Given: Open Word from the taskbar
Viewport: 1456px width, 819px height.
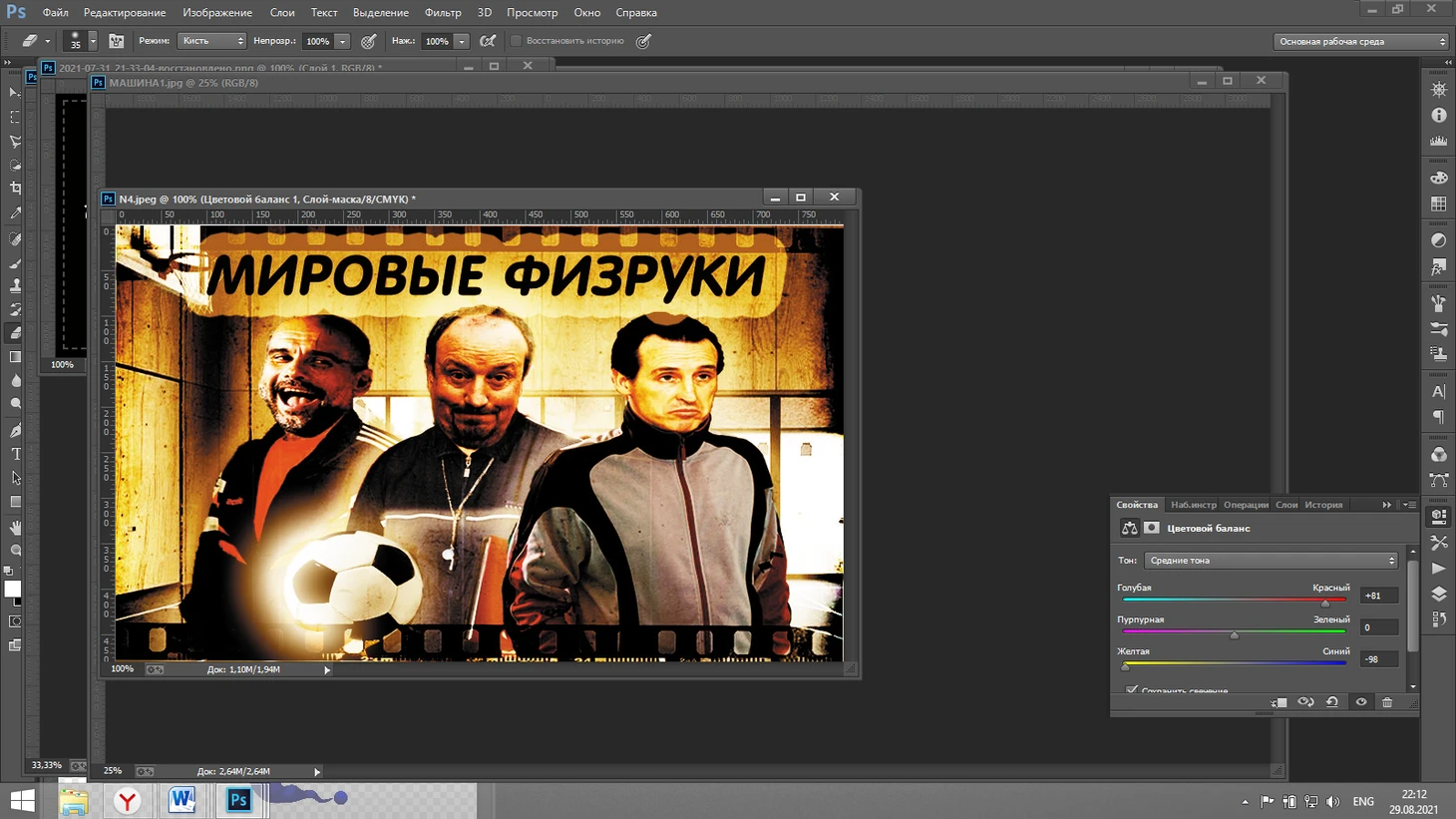Looking at the screenshot, I should click(182, 800).
